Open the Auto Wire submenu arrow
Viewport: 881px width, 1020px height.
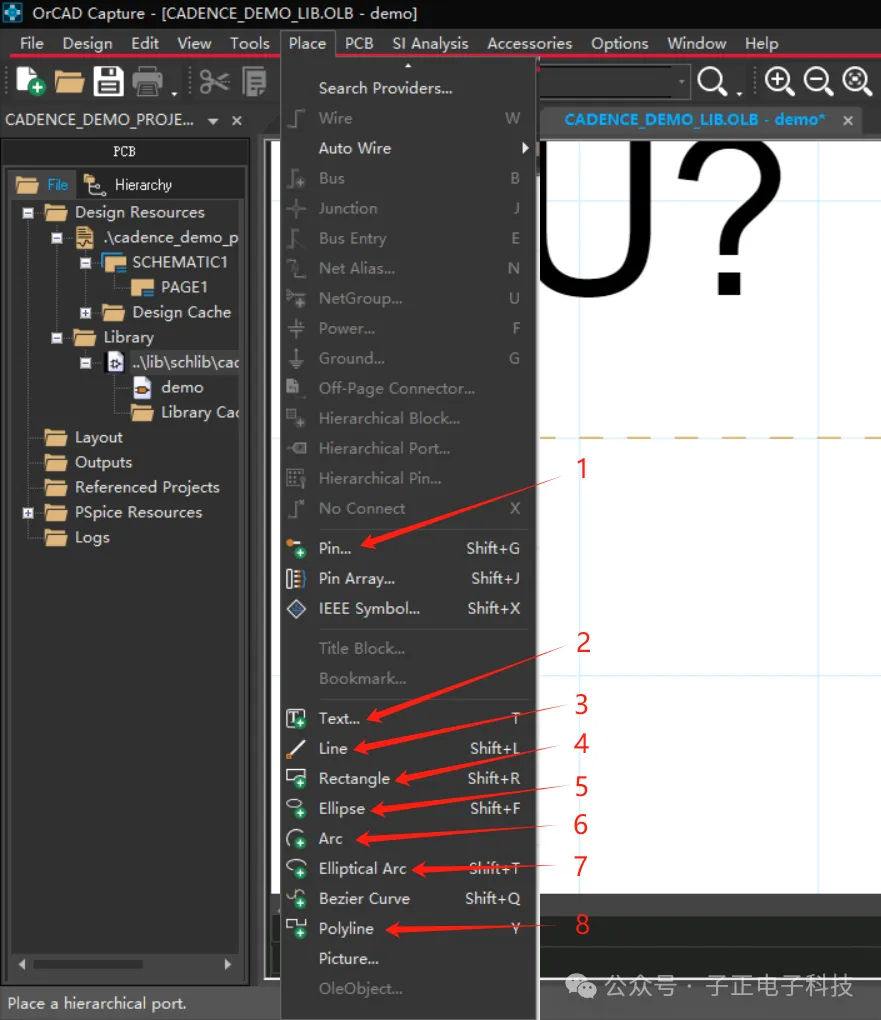click(x=525, y=148)
